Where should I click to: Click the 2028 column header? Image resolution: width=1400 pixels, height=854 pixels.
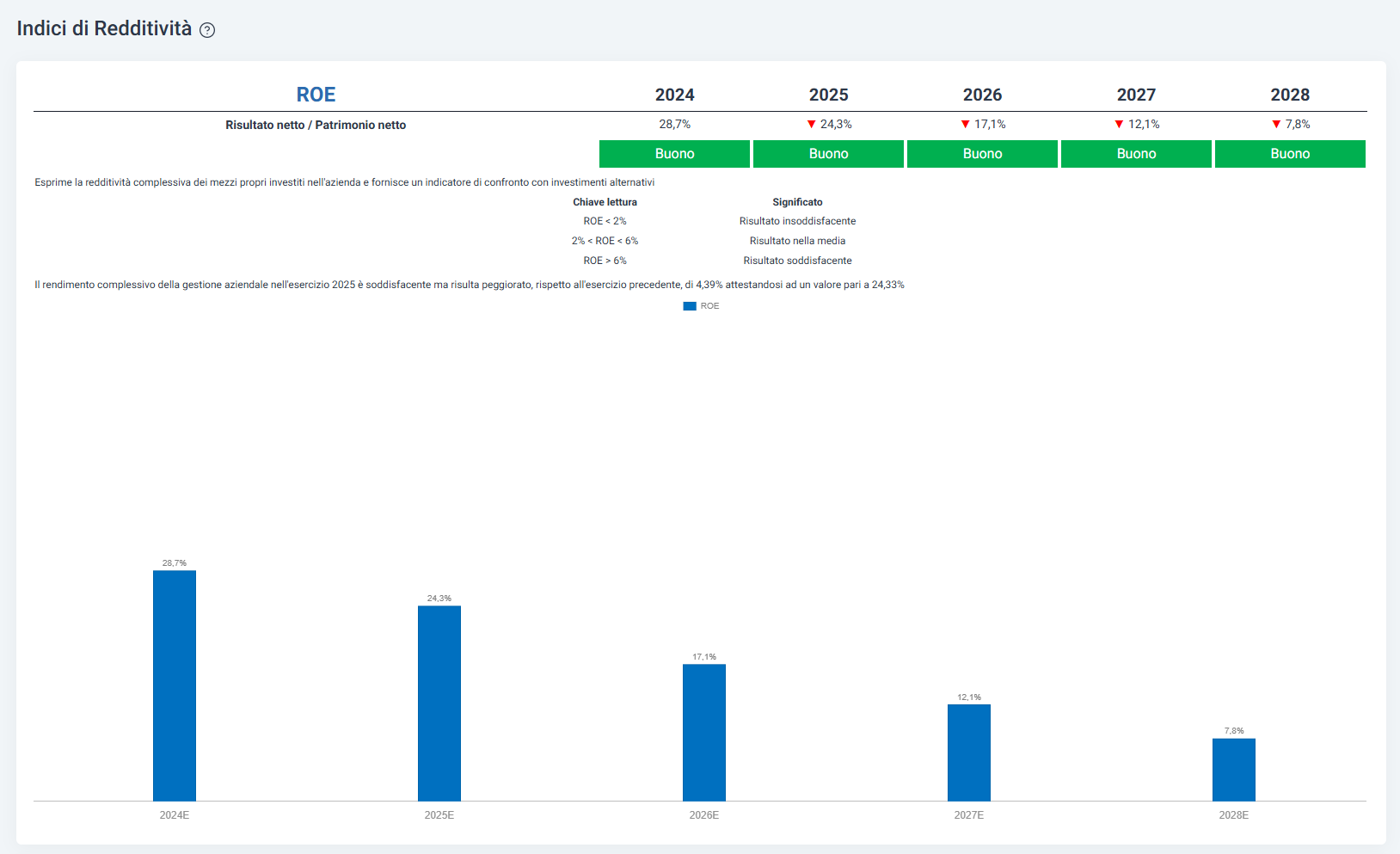coord(1290,95)
